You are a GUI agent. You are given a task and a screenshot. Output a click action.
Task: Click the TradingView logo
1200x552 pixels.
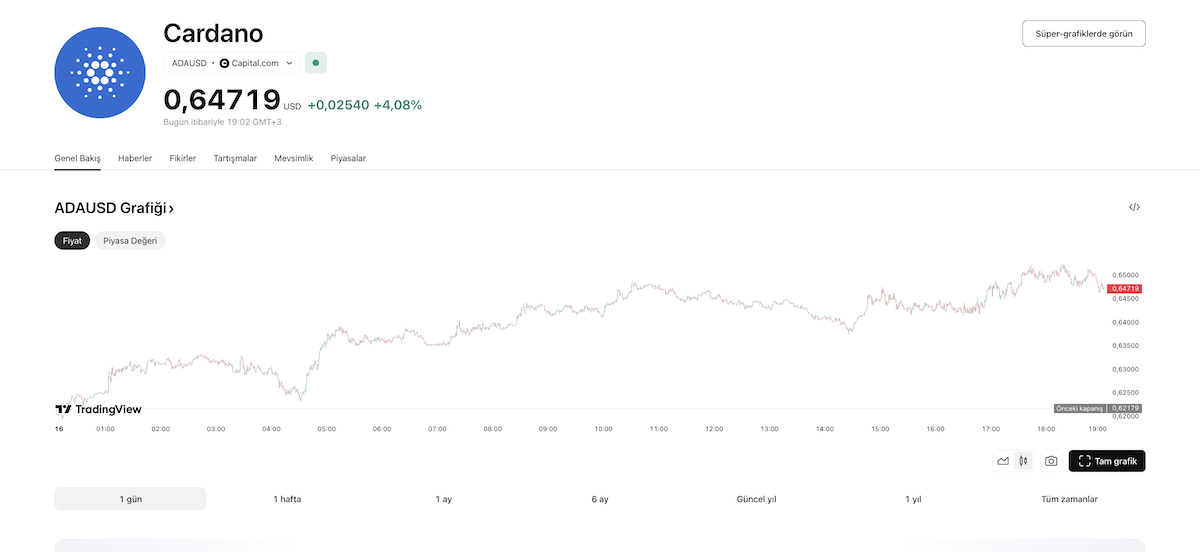[x=98, y=409]
